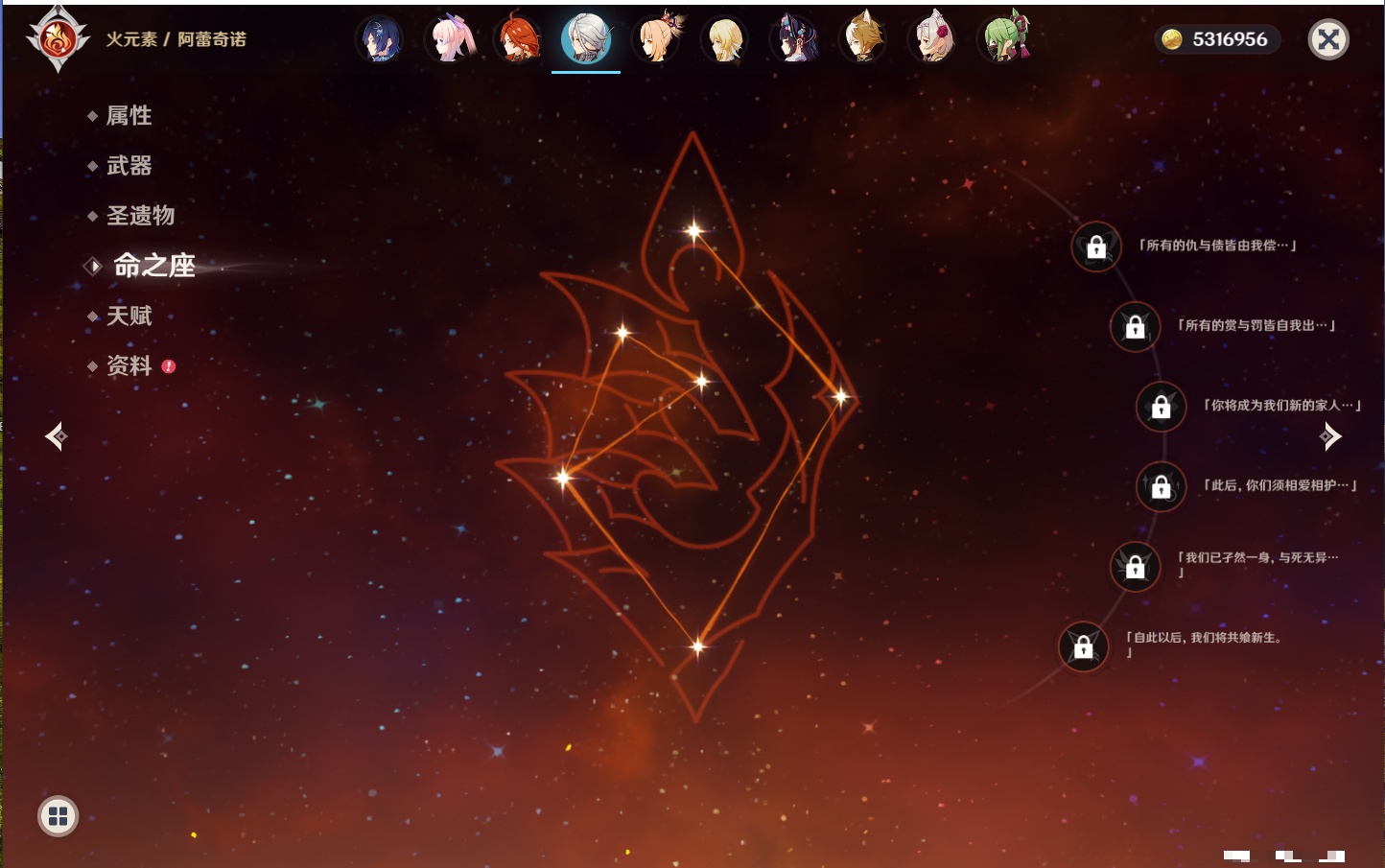Open the 属性 attributes tab

[129, 116]
